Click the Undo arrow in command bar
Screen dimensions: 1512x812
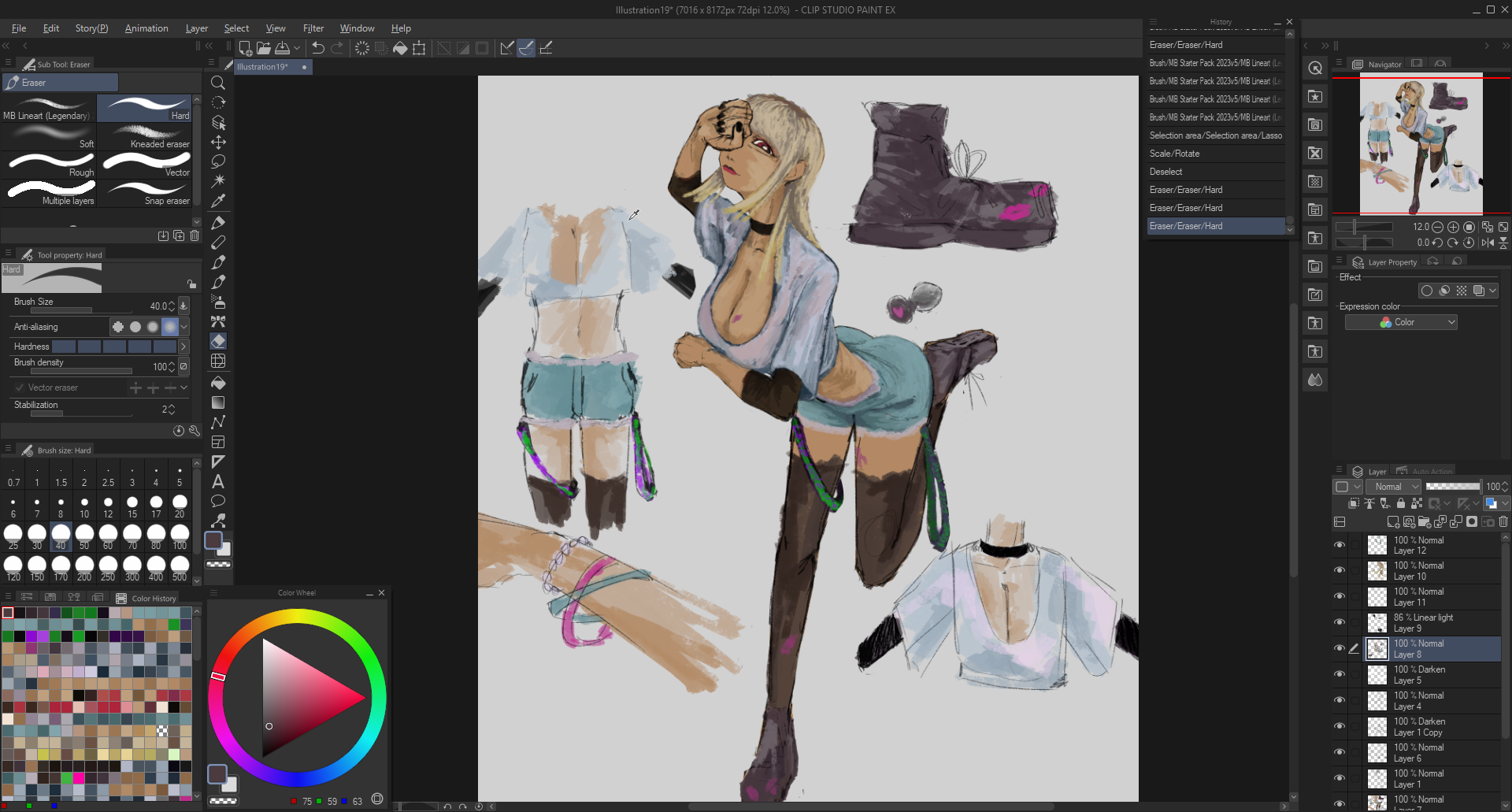click(x=318, y=48)
